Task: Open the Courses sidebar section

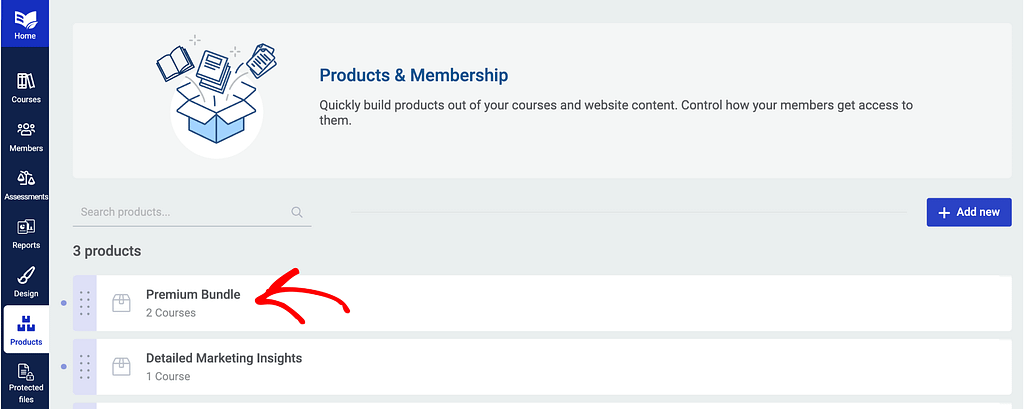Action: point(25,88)
